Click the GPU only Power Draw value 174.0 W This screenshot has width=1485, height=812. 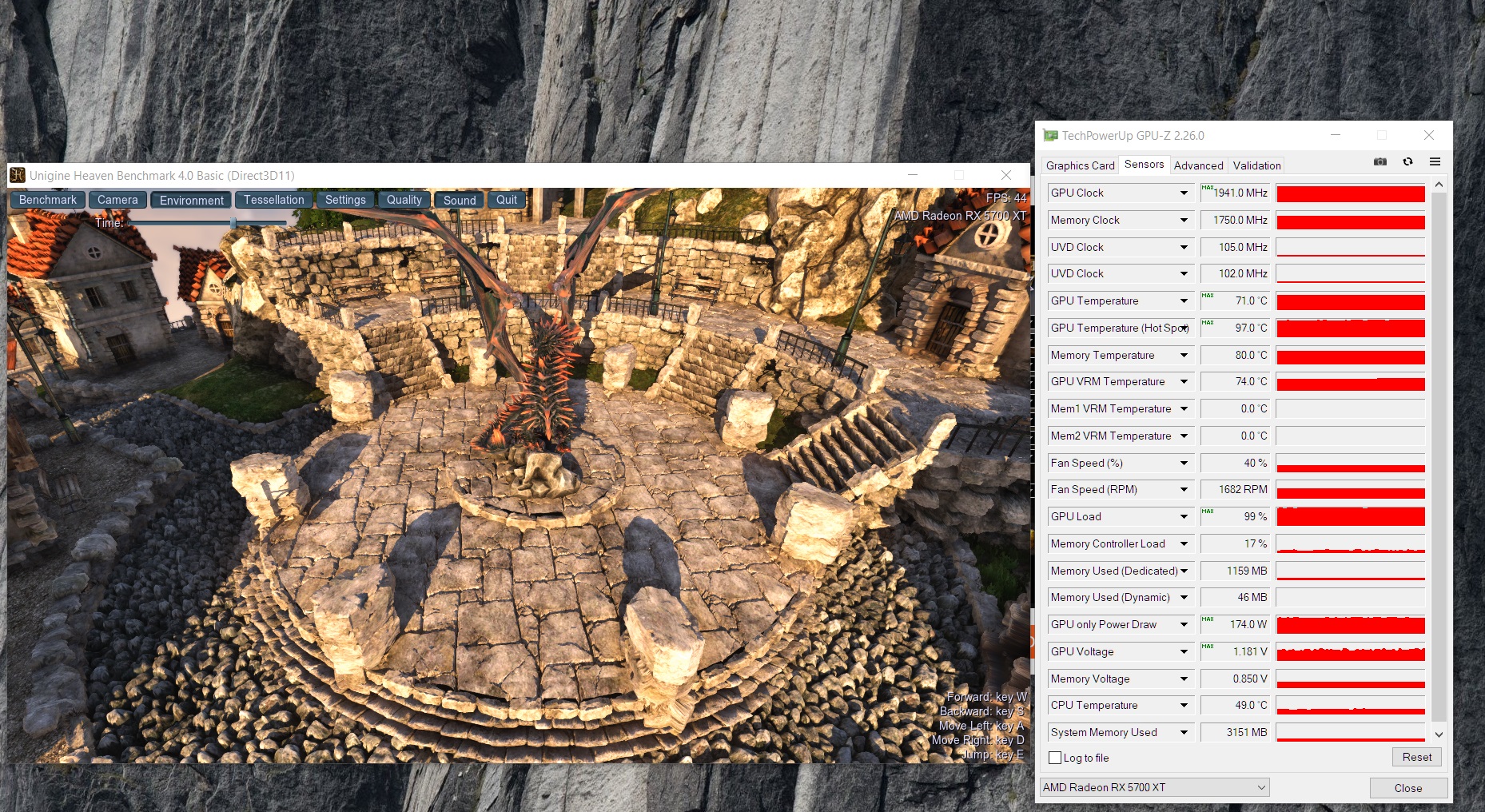coord(1236,625)
